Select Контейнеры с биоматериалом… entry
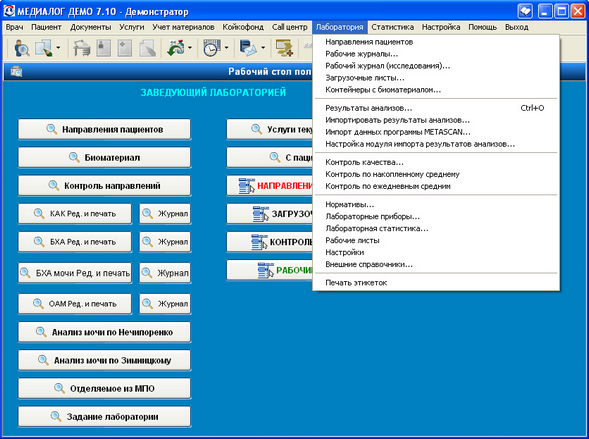The height and width of the screenshot is (439, 589). pos(436,90)
